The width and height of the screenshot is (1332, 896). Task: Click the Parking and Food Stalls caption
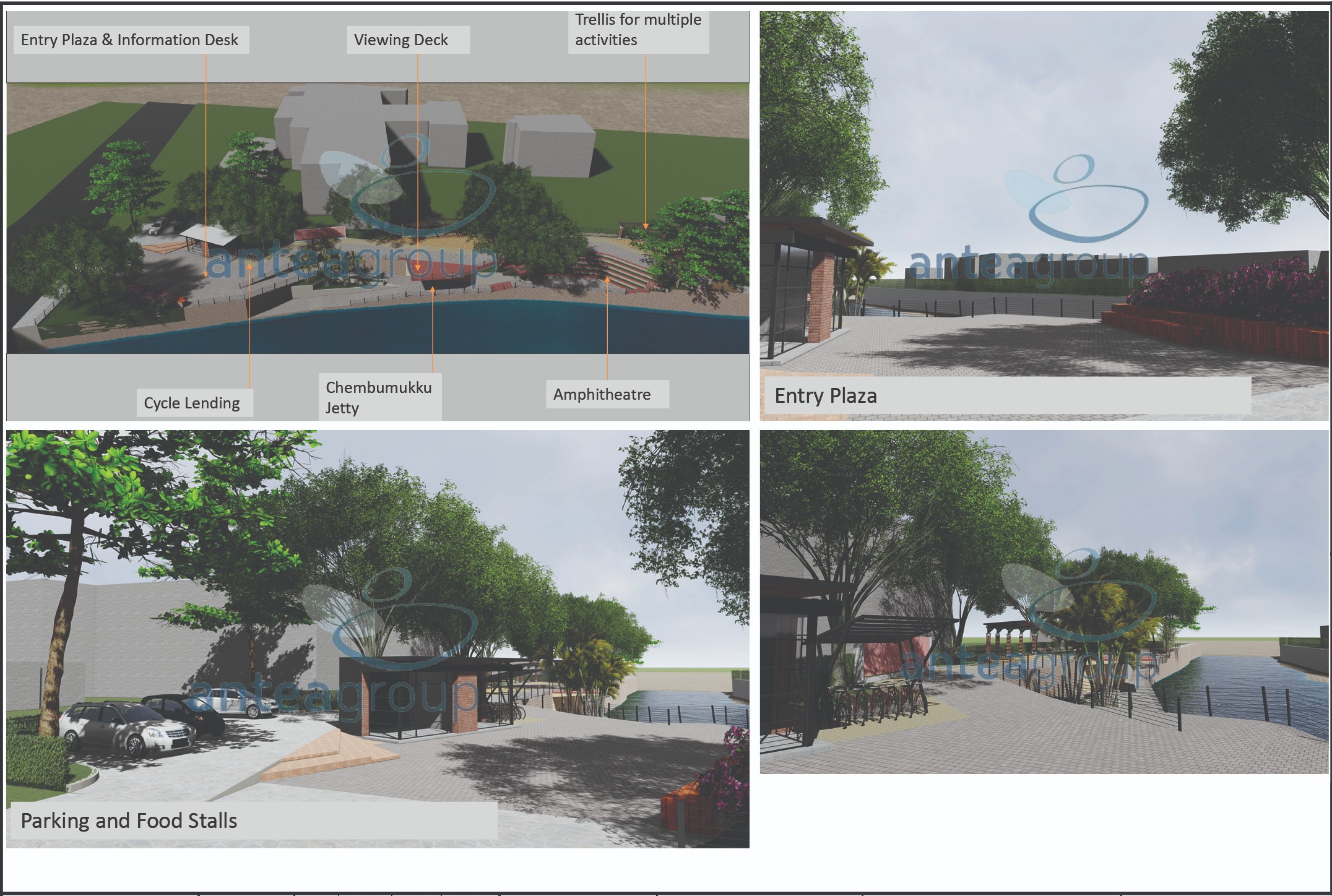(130, 821)
